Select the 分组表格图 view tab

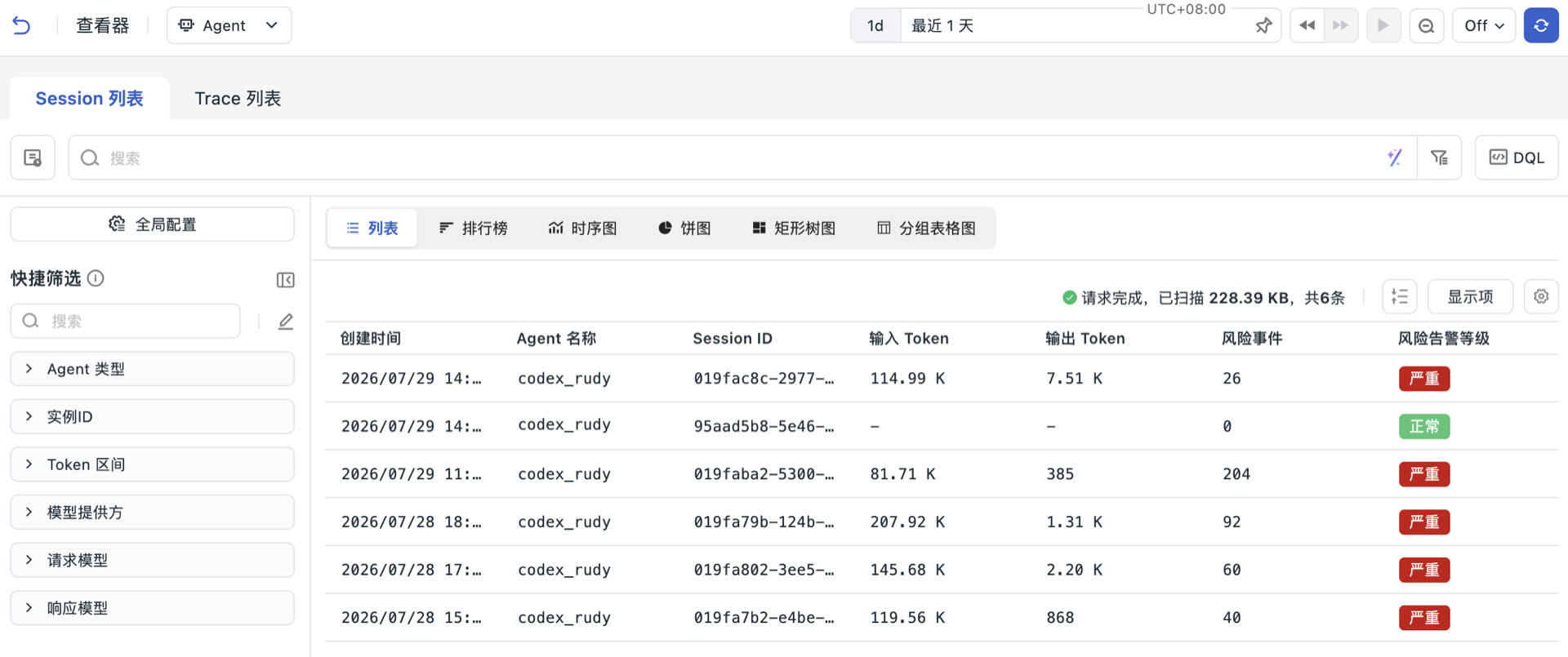point(927,228)
